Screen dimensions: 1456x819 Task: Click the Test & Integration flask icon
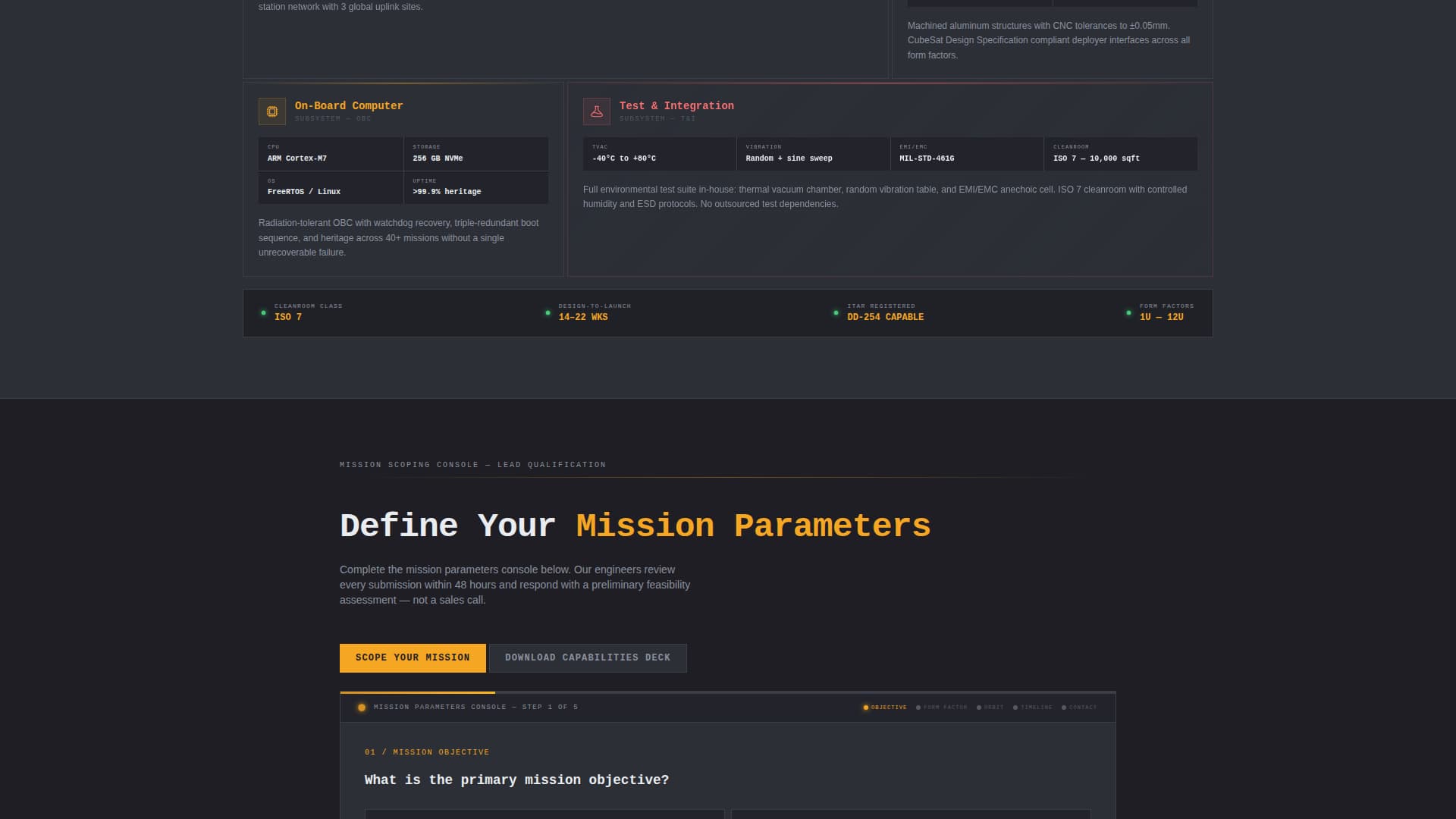click(596, 111)
